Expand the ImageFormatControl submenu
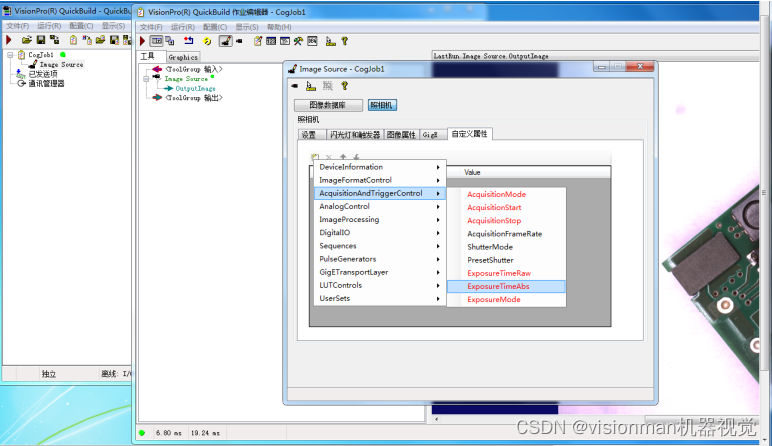The width and height of the screenshot is (772, 446). coord(380,180)
